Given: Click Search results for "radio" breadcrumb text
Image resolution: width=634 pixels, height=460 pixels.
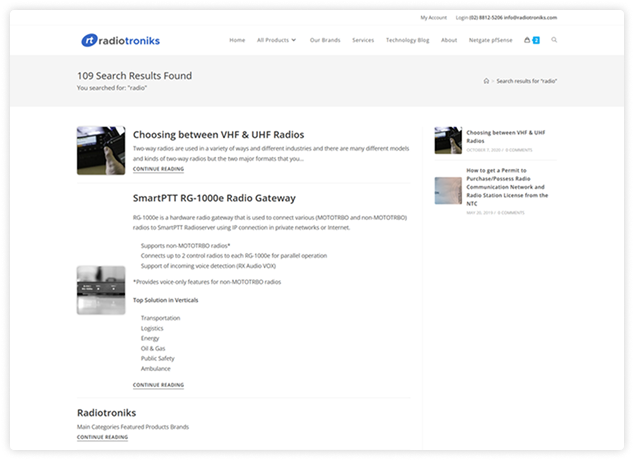Looking at the screenshot, I should (526, 81).
